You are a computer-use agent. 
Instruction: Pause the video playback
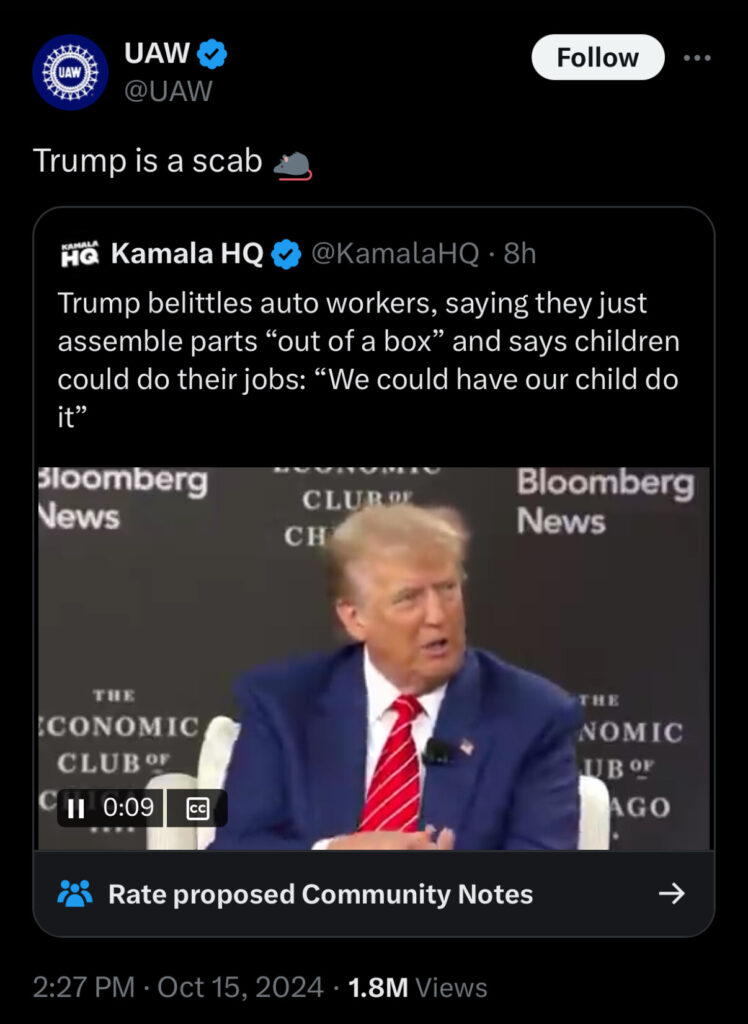75,807
